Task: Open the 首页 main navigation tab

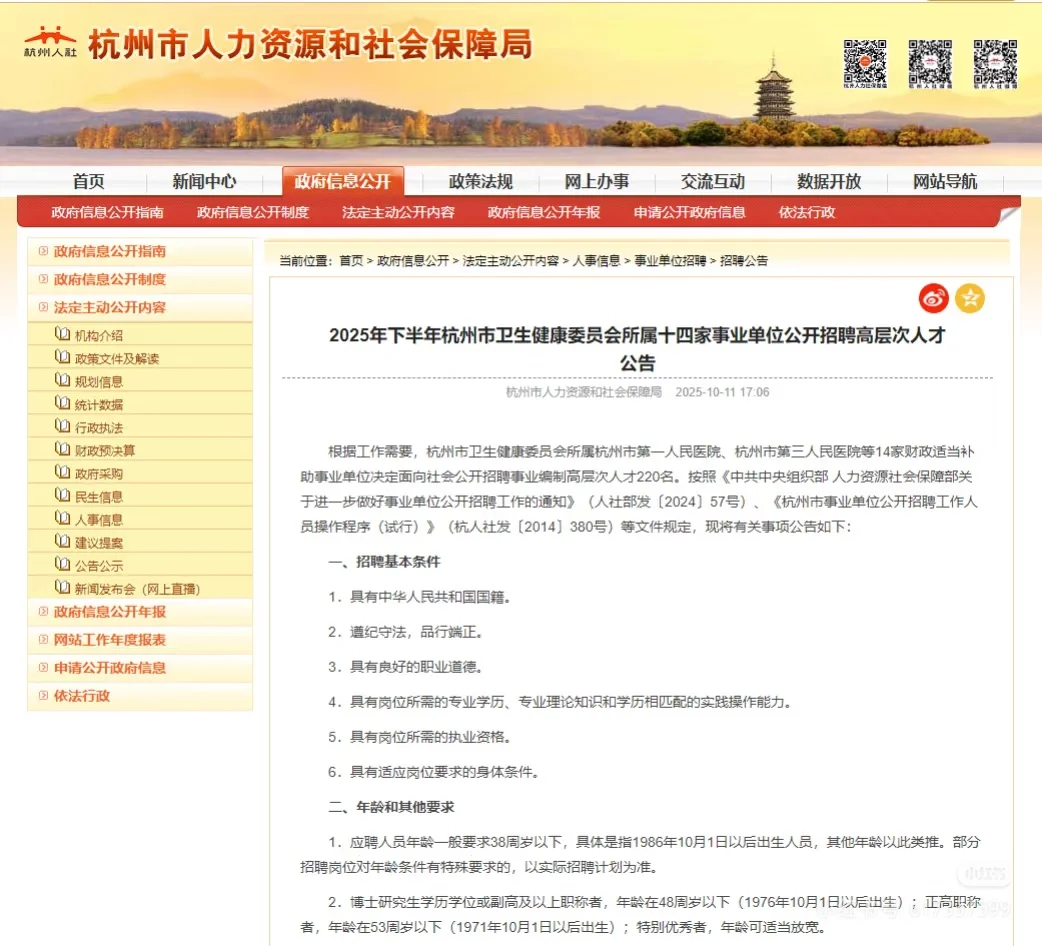Action: (x=88, y=181)
